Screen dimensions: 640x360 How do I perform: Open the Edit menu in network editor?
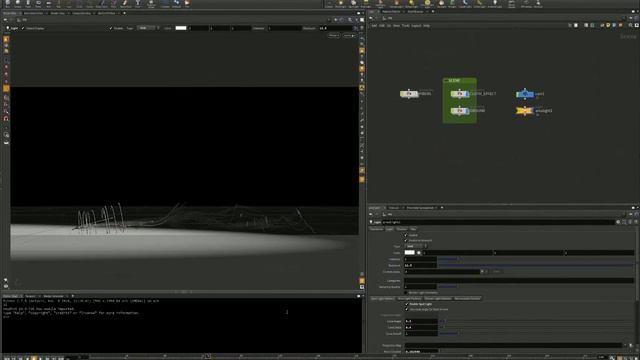pyautogui.click(x=382, y=26)
